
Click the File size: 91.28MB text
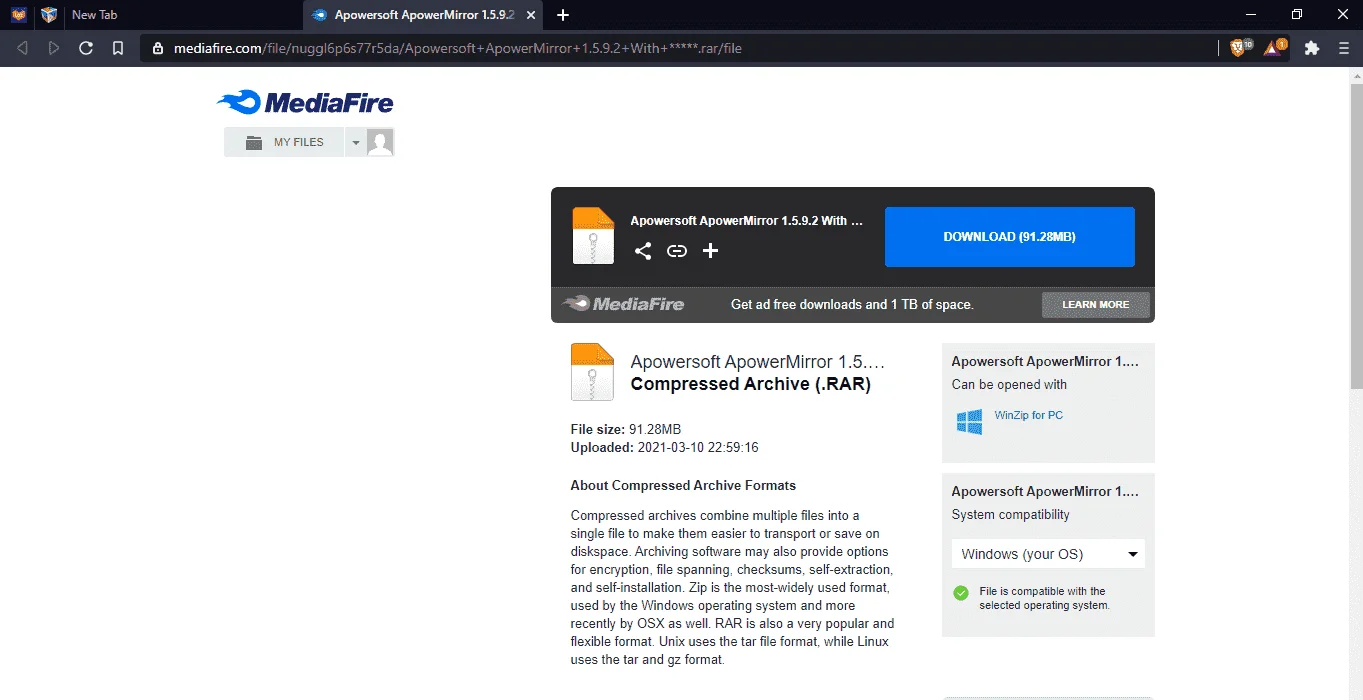(625, 429)
